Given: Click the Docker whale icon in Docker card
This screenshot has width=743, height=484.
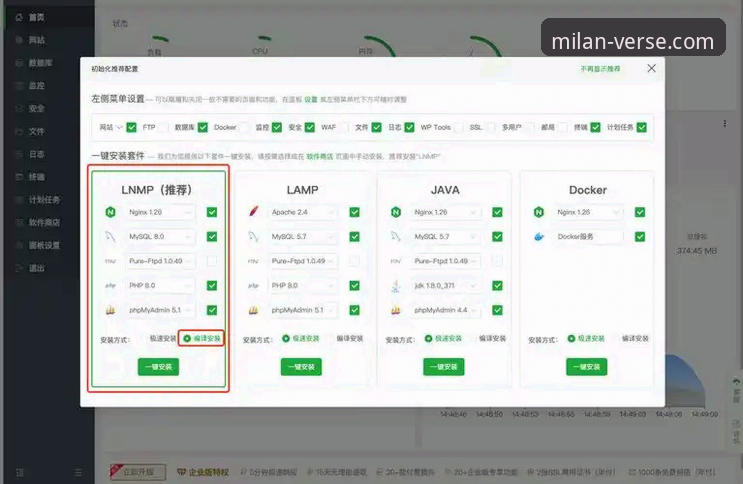Looking at the screenshot, I should click(539, 237).
